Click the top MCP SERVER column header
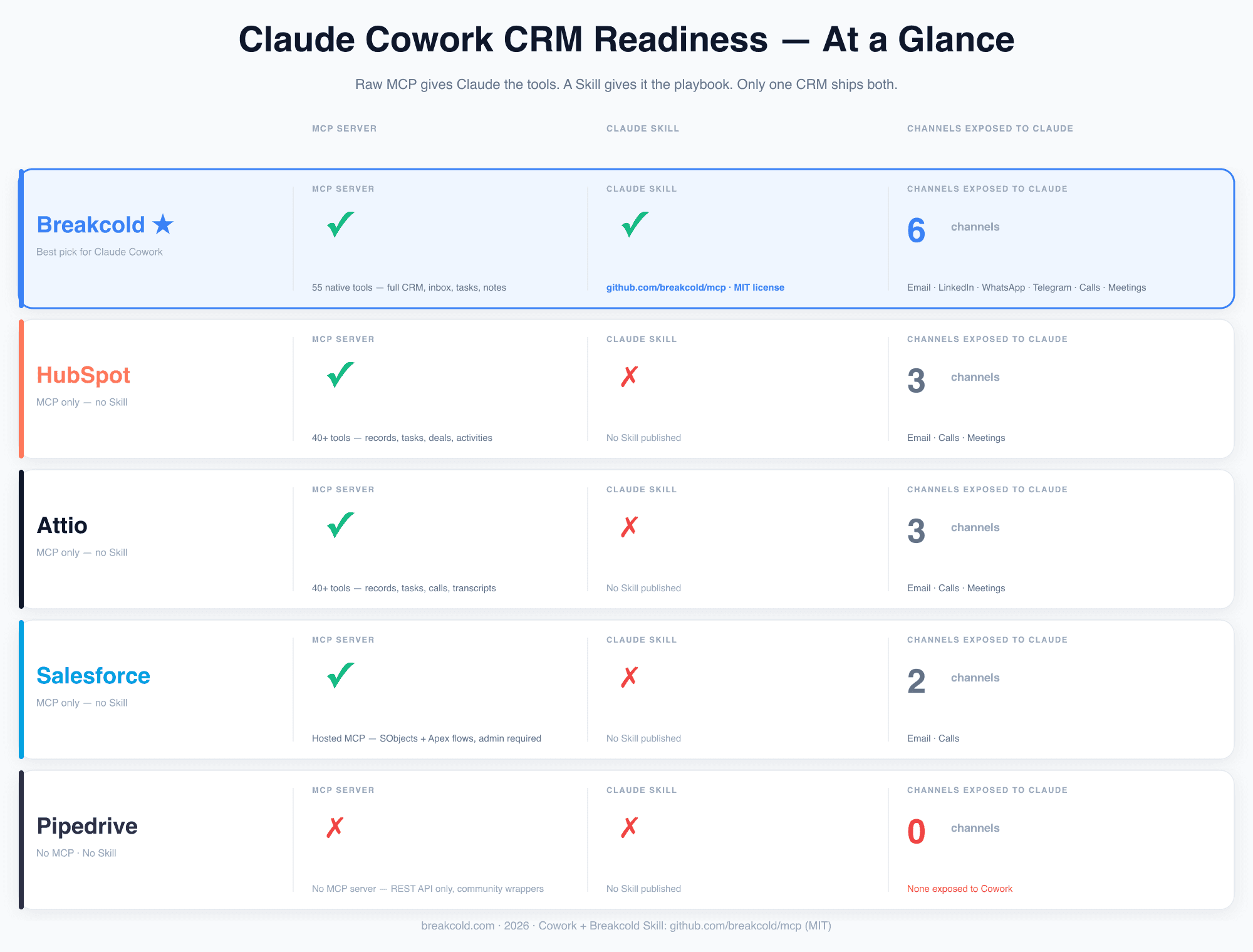1253x952 pixels. point(345,128)
